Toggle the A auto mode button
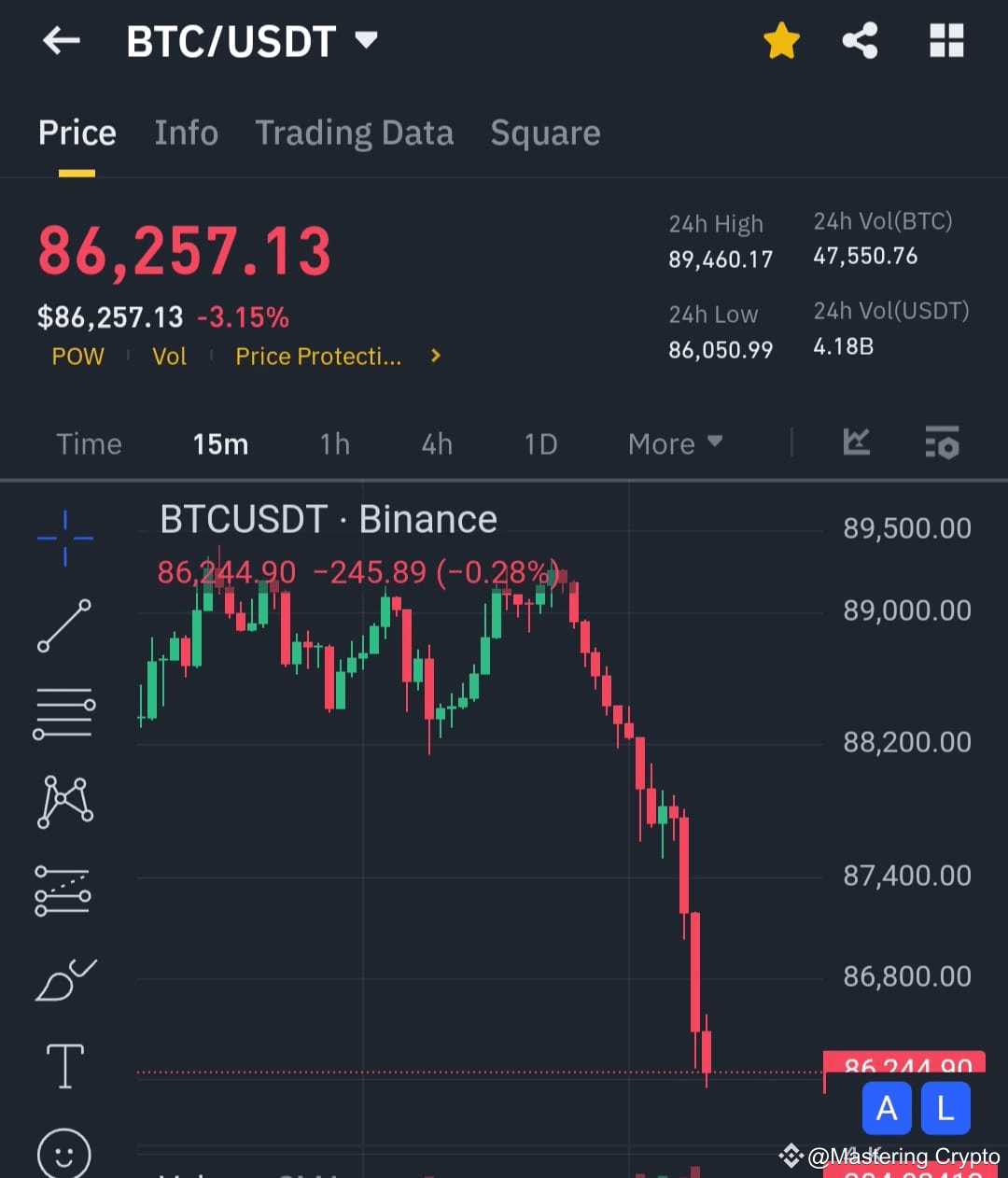This screenshot has width=1008, height=1178. click(x=886, y=1108)
